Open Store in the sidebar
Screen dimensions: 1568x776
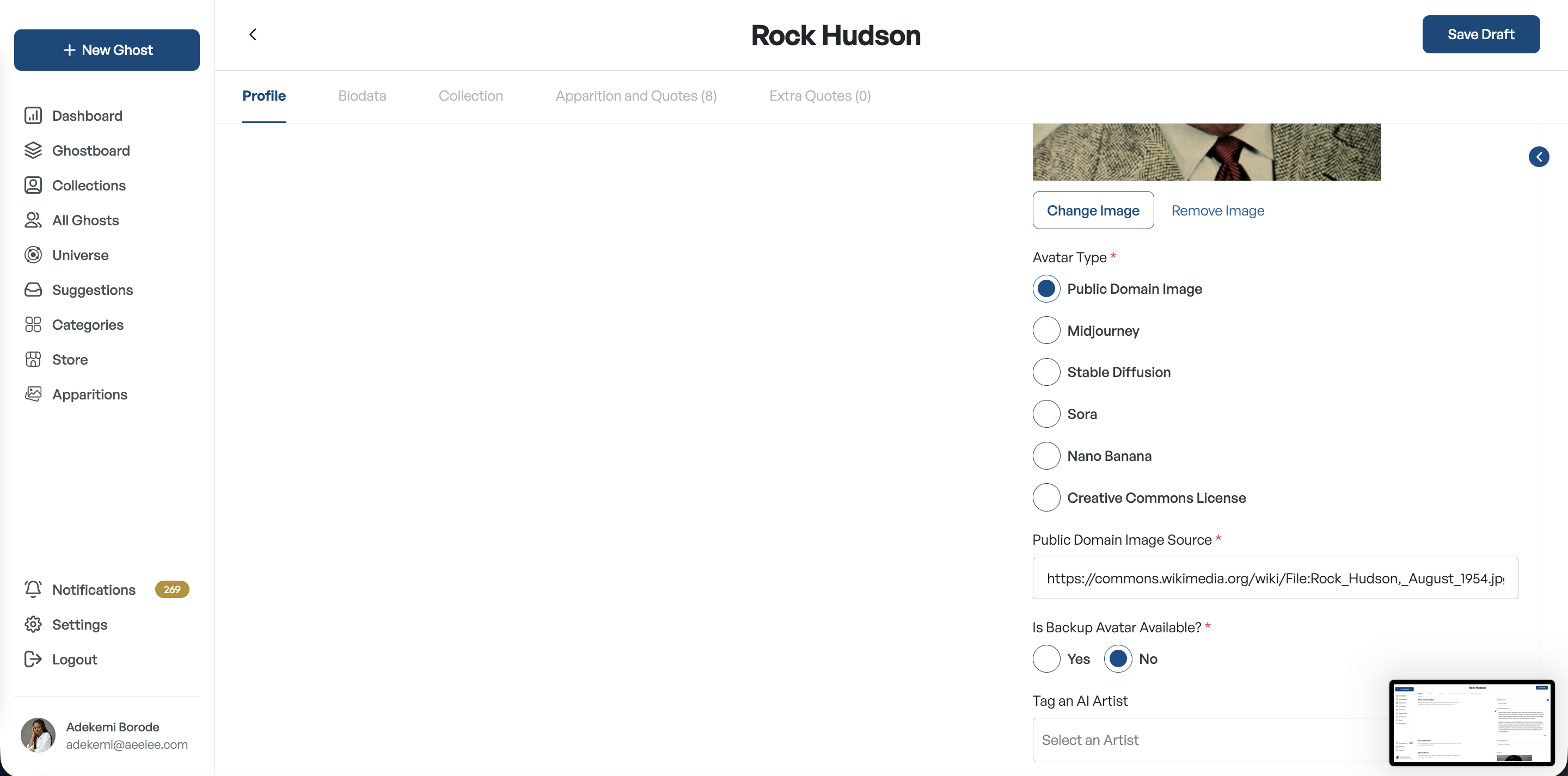click(70, 359)
